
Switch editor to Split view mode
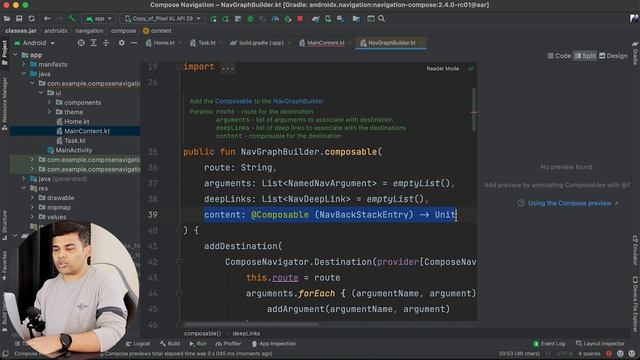pyautogui.click(x=585, y=56)
